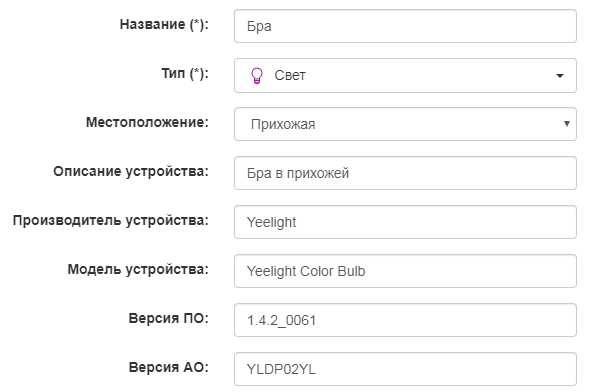This screenshot has width=590, height=392.
Task: Click the Название (*) label
Action: (x=164, y=24)
